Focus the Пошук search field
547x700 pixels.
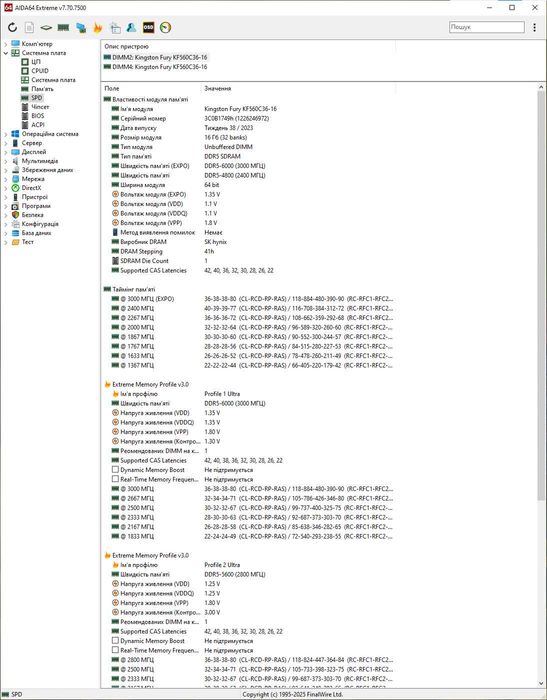[x=487, y=27]
